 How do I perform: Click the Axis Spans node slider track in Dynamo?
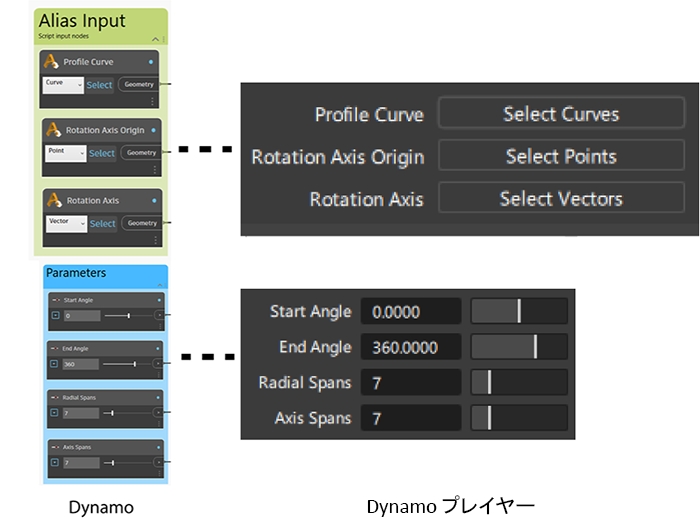point(128,463)
